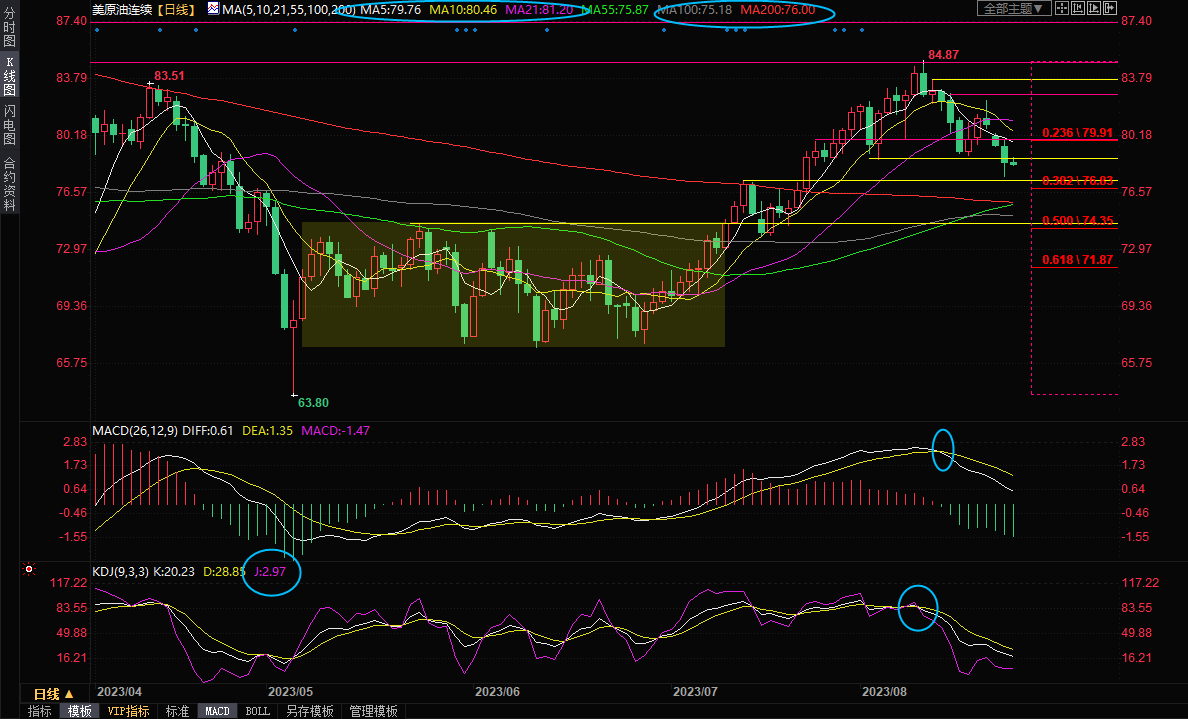The width and height of the screenshot is (1188, 719).
Task: Click the MA indicator chart icon
Action: tap(212, 9)
